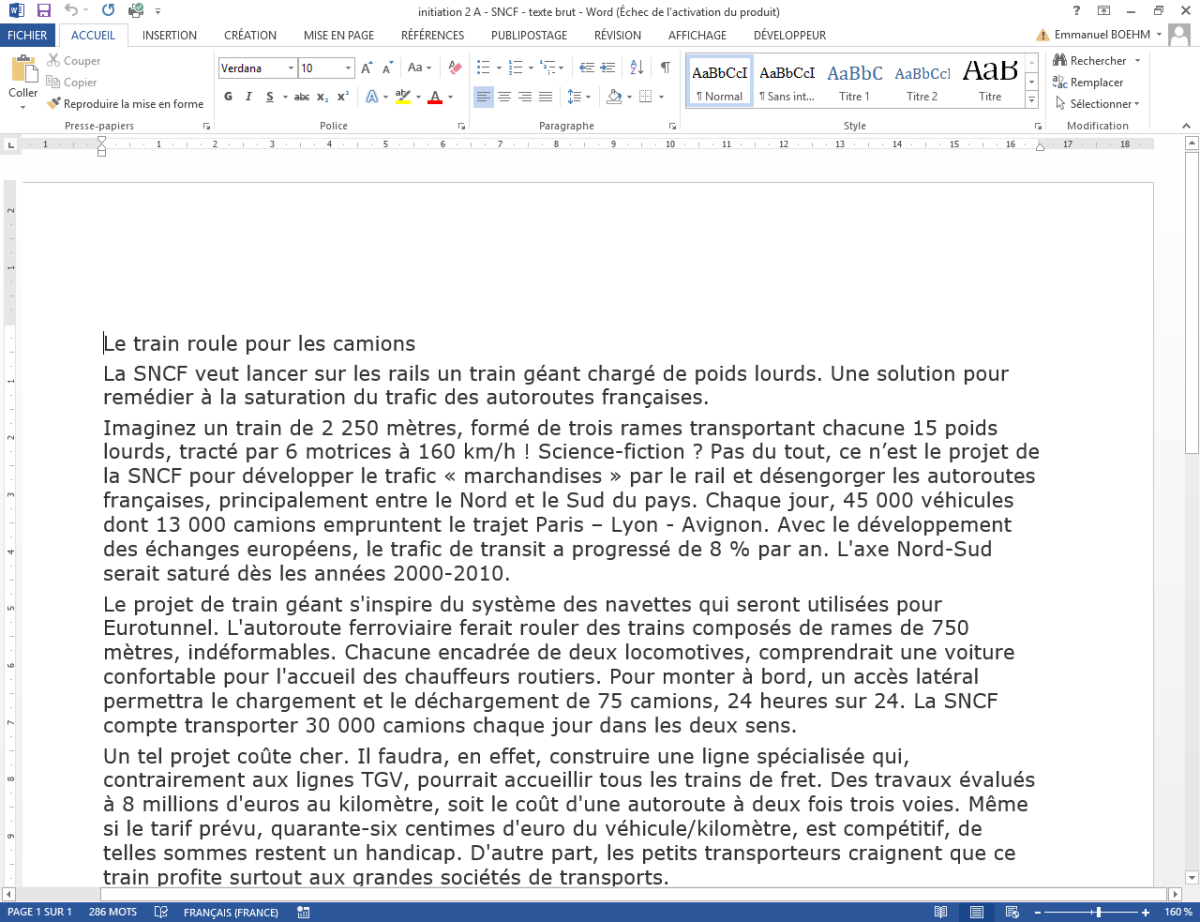The width and height of the screenshot is (1200, 922).
Task: Open the Police dialog launcher
Action: coord(462,127)
